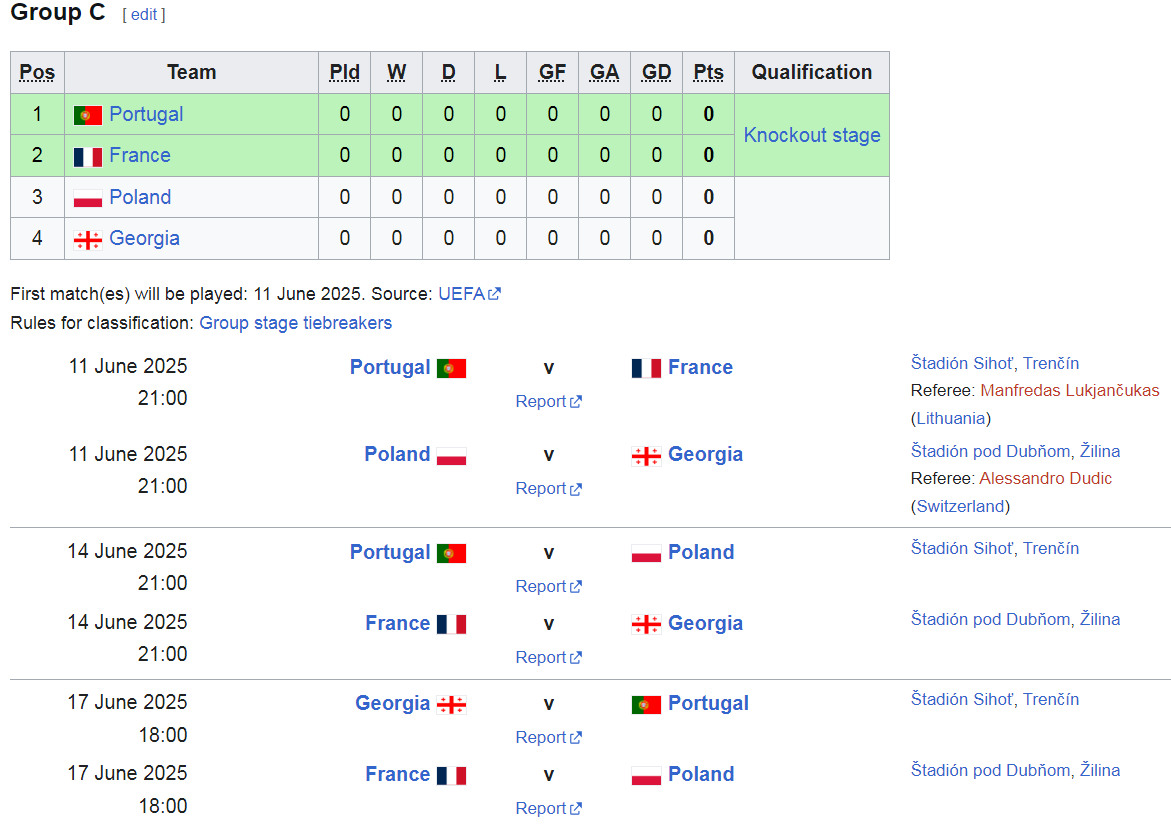
Task: Open Report for Portugal v France match
Action: (548, 402)
